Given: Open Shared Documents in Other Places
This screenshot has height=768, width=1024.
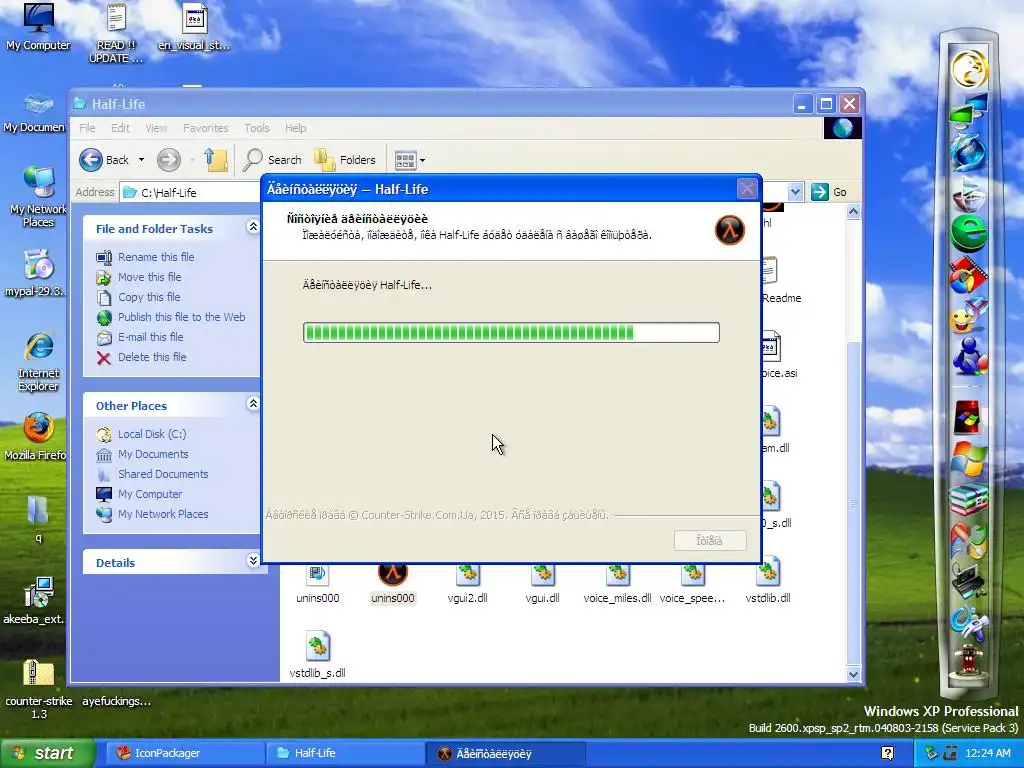Looking at the screenshot, I should (x=163, y=474).
